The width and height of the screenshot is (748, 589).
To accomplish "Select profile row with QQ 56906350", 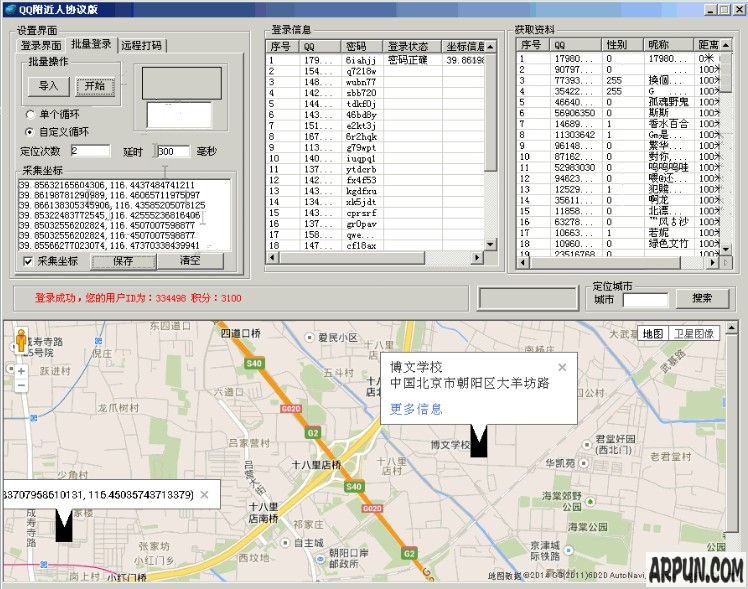I will click(618, 113).
